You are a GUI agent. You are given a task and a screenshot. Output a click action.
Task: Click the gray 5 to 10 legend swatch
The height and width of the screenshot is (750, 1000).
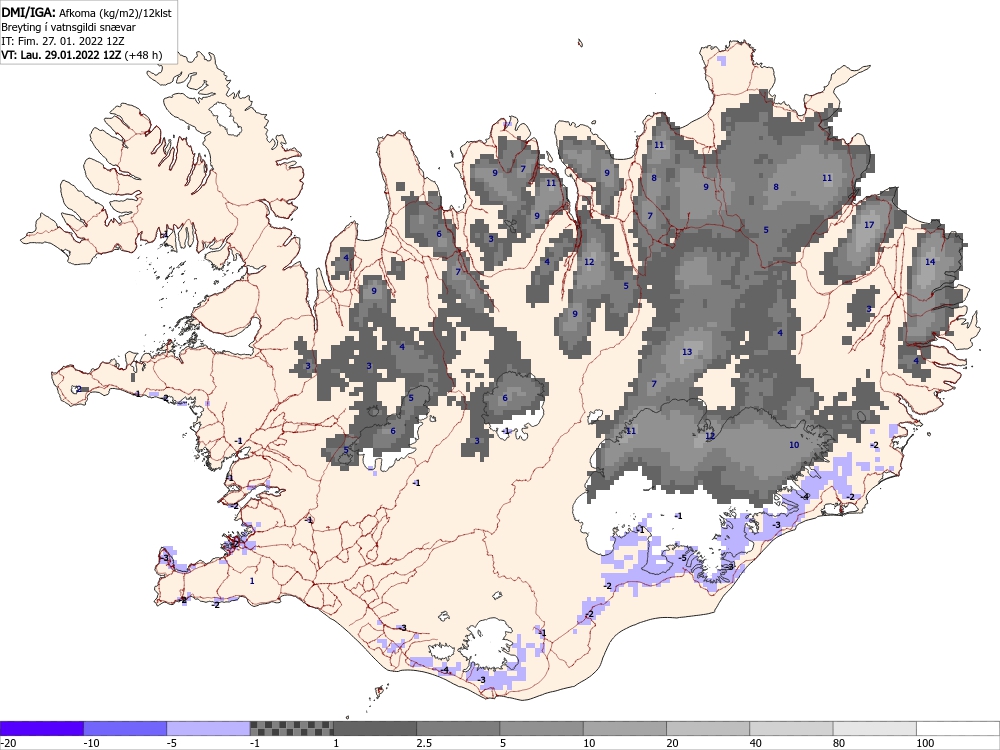point(541,728)
